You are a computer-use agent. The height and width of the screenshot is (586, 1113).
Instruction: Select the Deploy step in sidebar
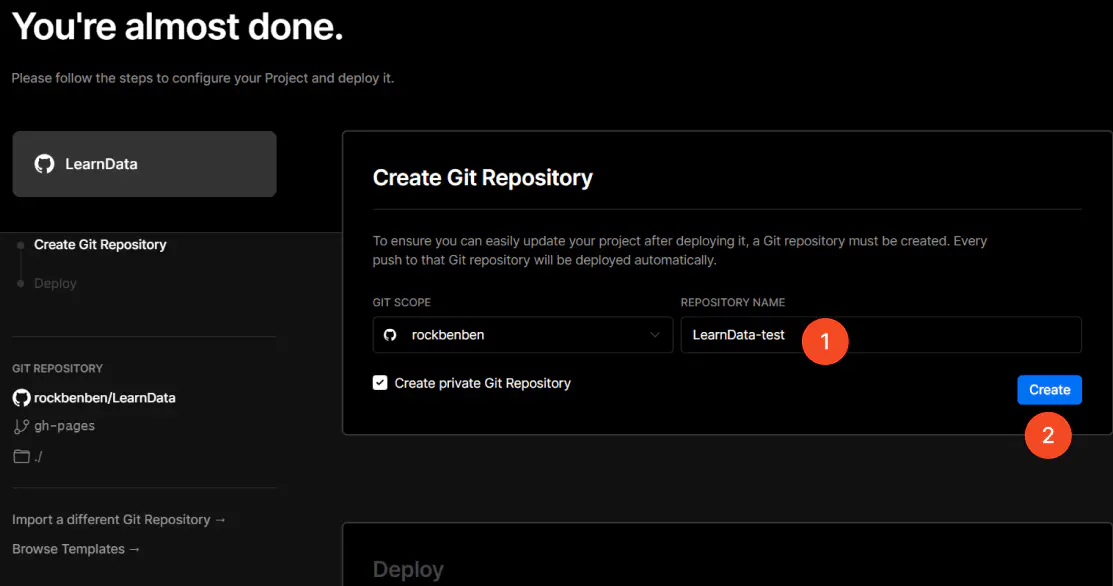click(55, 284)
